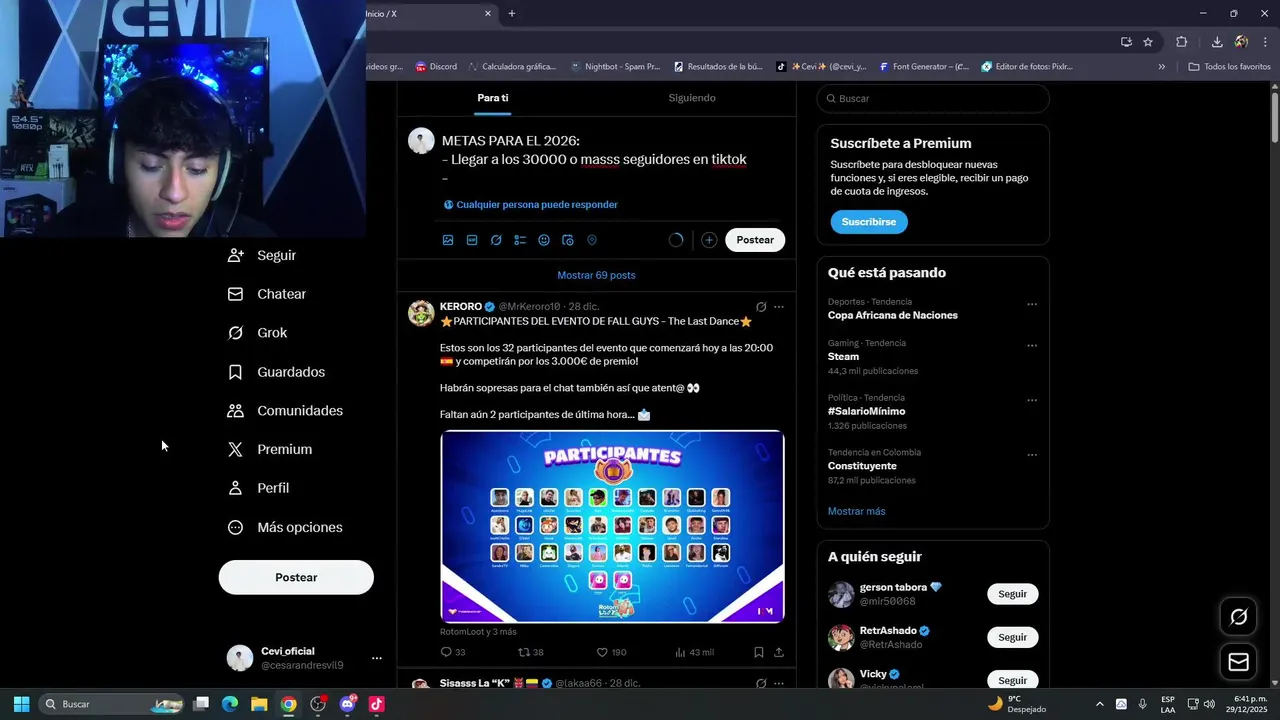Open Windows Start menu
Screen dimensions: 1280x720
(x=21, y=704)
